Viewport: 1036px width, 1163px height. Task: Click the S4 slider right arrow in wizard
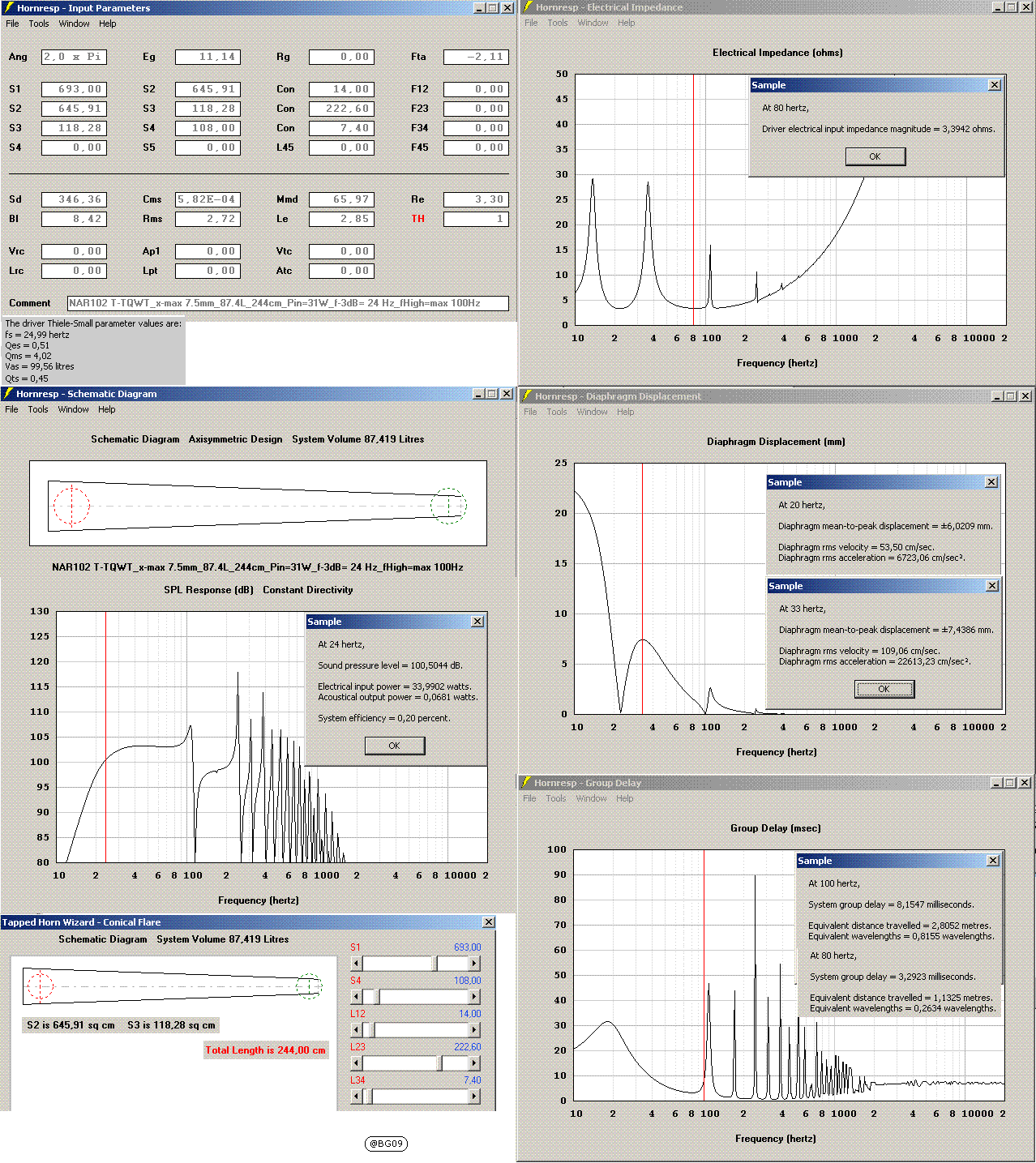tap(475, 997)
